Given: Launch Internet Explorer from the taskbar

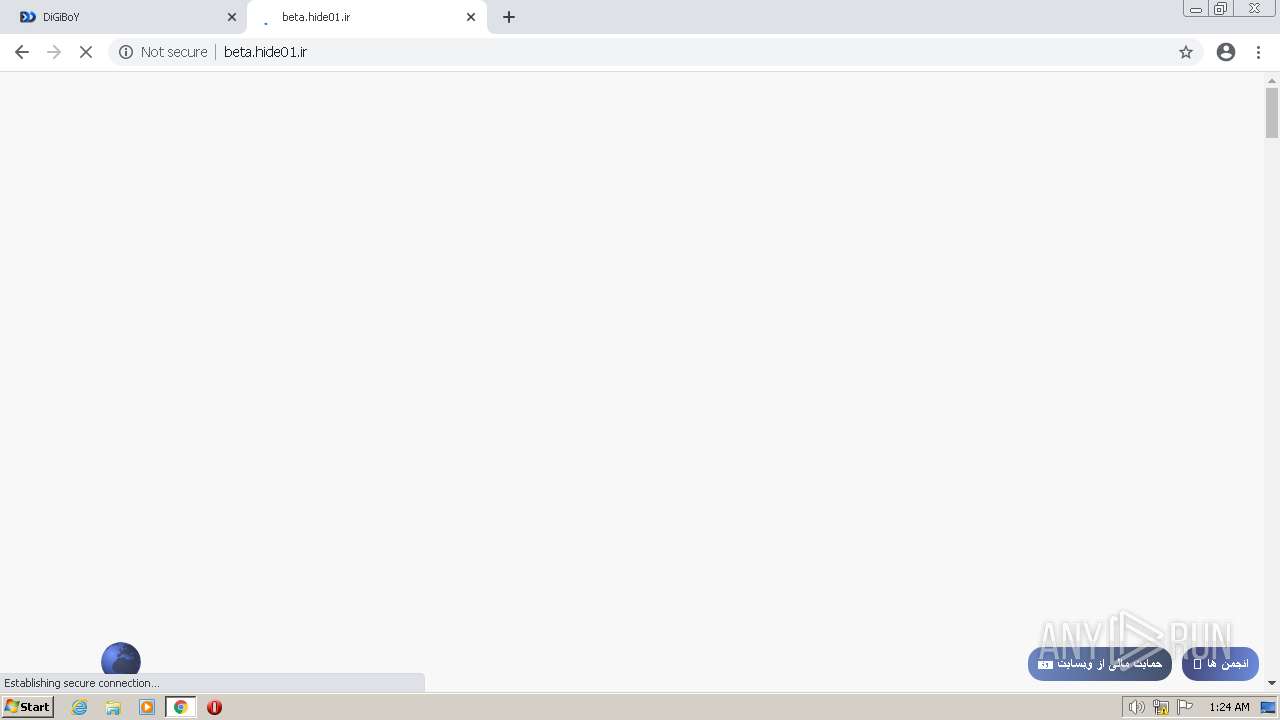Looking at the screenshot, I should [80, 707].
